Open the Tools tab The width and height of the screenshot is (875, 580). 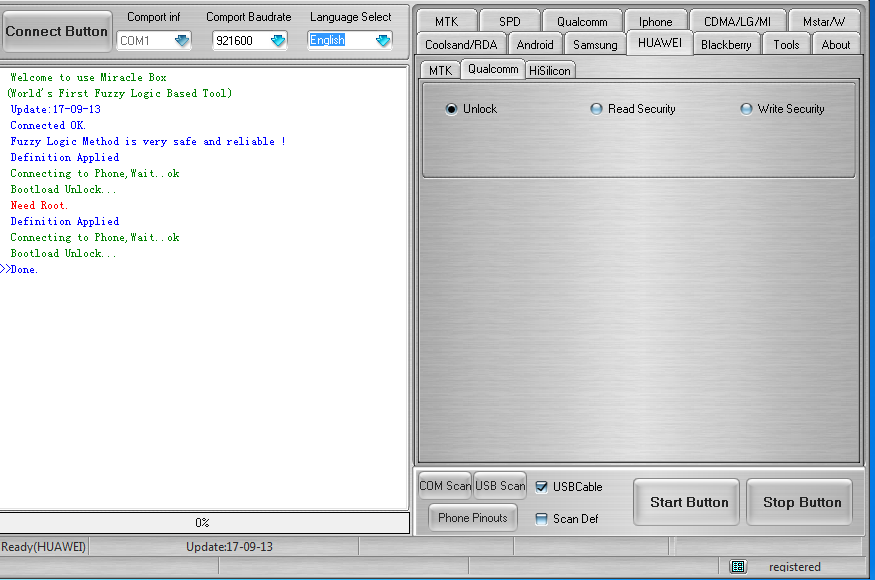tap(786, 45)
